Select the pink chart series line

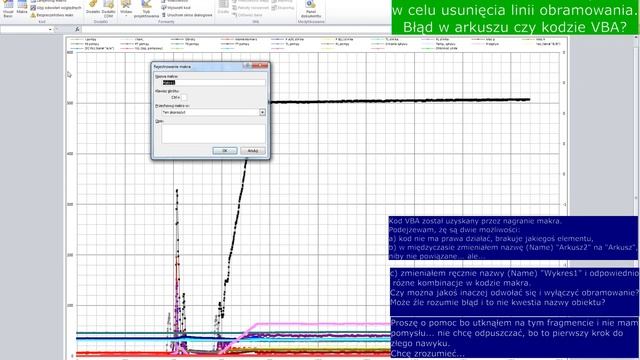click(x=322, y=324)
